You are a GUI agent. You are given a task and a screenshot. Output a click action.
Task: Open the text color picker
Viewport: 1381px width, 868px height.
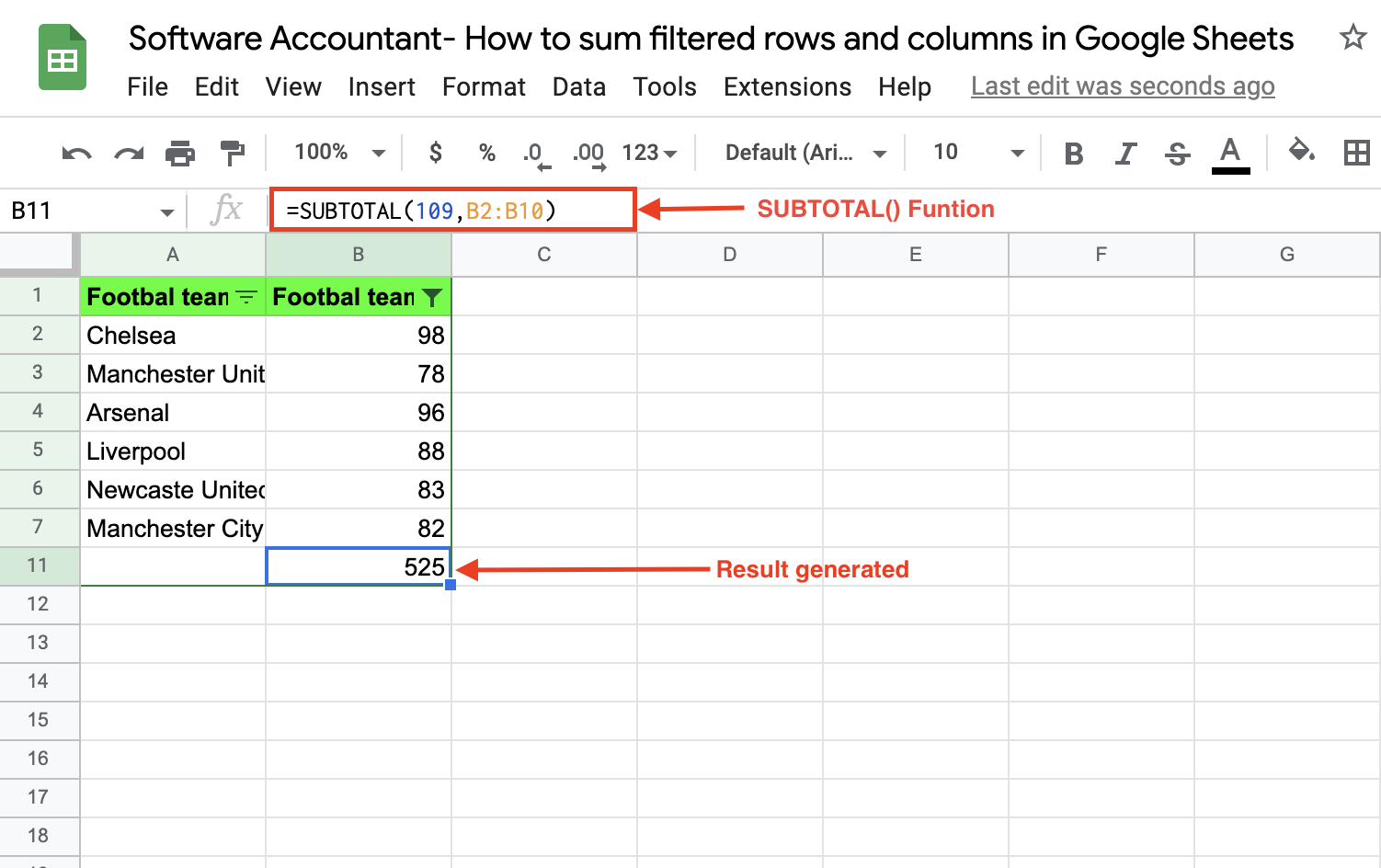1230,154
